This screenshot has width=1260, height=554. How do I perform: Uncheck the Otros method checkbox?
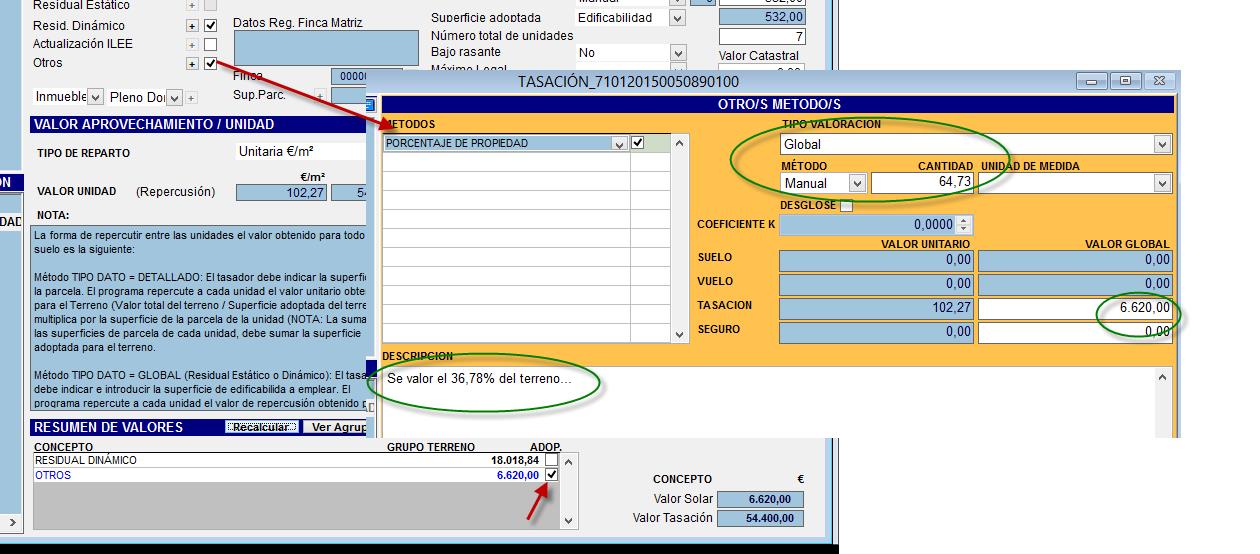coord(210,64)
